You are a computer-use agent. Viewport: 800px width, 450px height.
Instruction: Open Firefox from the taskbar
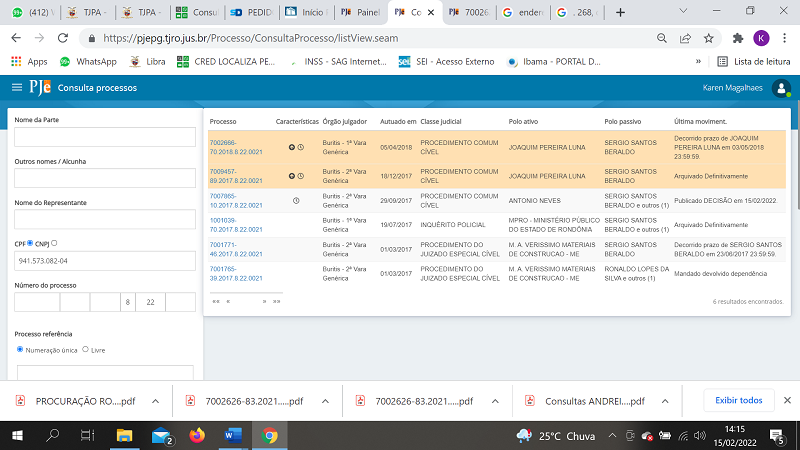[196, 435]
